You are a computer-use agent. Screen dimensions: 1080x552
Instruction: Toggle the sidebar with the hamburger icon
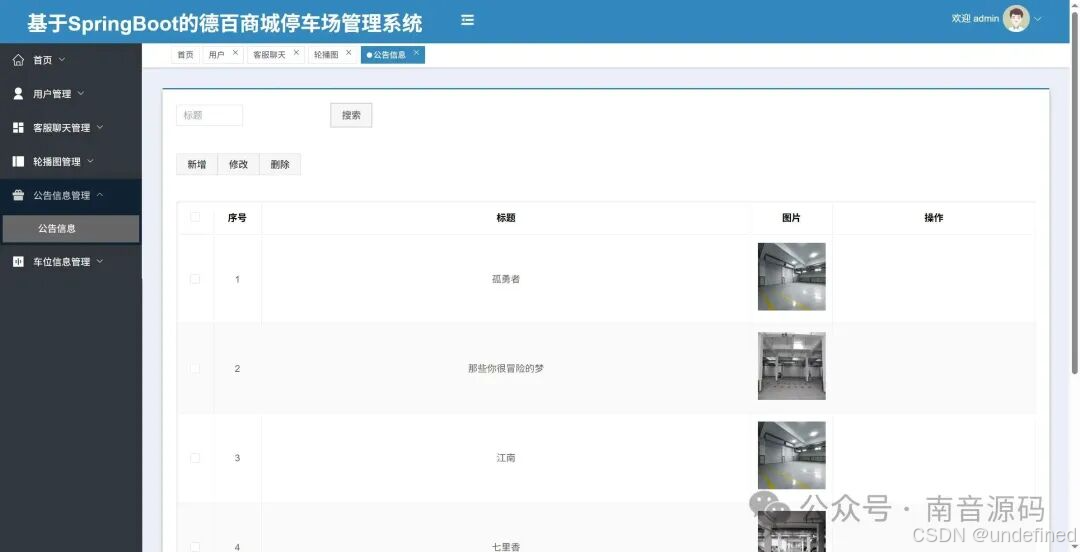468,20
